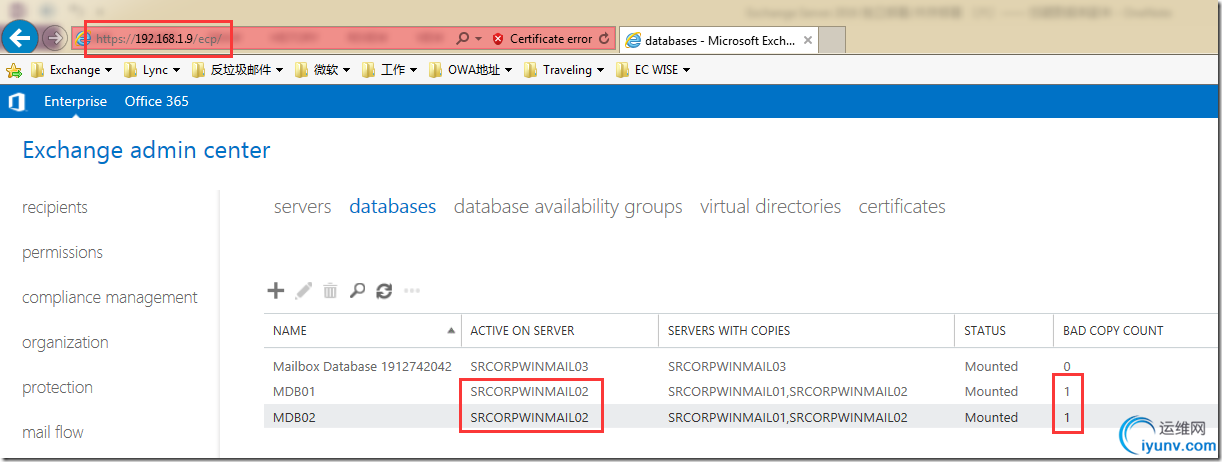The height and width of the screenshot is (462, 1222).
Task: Open the 微软 favorites folder
Action: pyautogui.click(x=322, y=70)
